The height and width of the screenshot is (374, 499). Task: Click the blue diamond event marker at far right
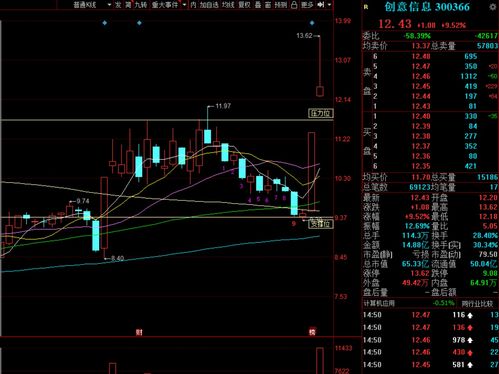(312, 23)
